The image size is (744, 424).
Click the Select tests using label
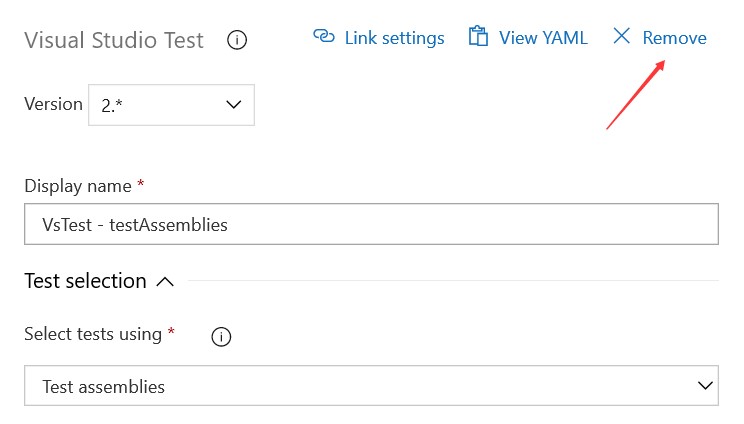(93, 334)
